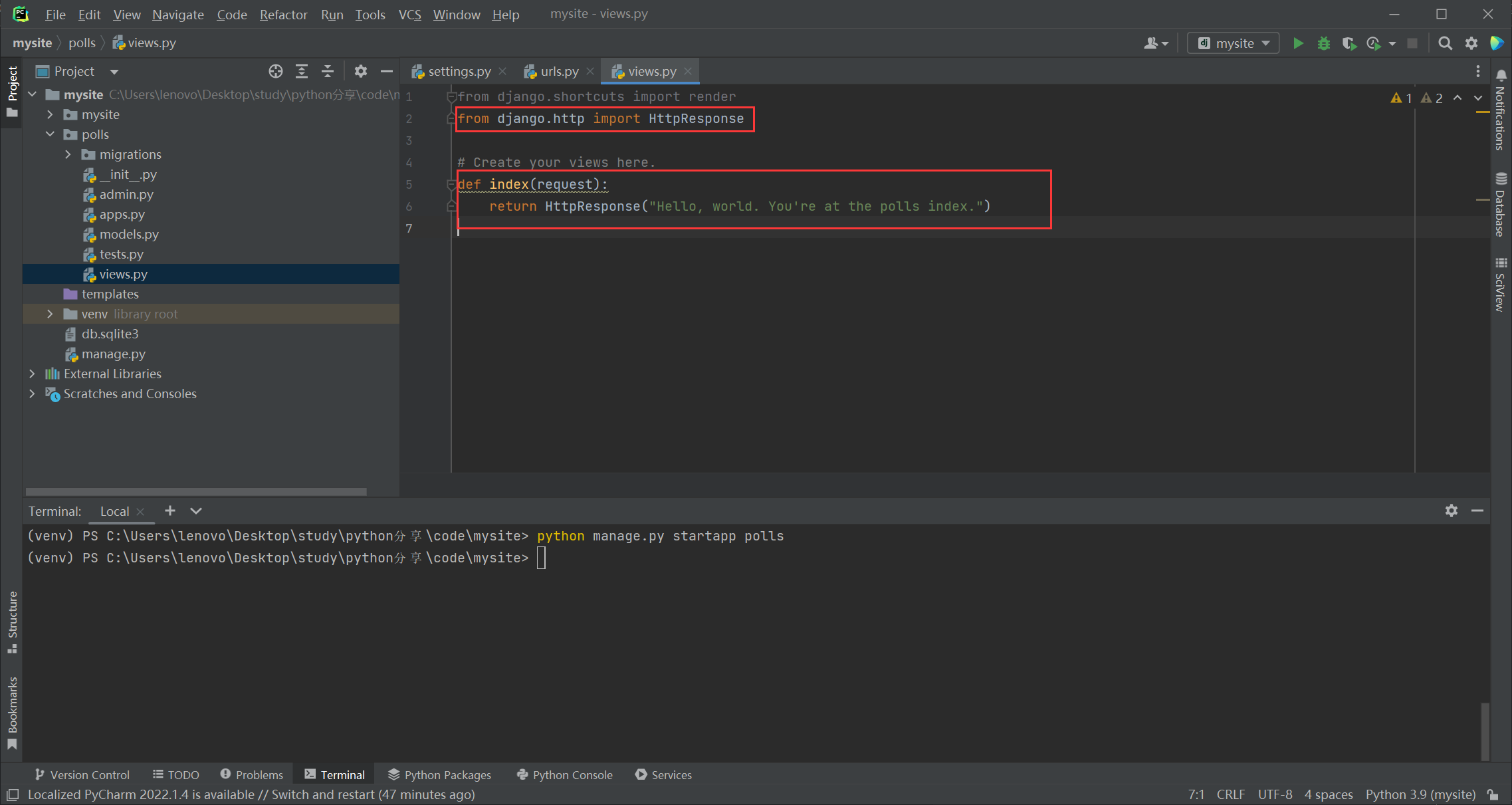Image resolution: width=1512 pixels, height=805 pixels.
Task: Open editor tabs more options menu
Action: (1477, 71)
